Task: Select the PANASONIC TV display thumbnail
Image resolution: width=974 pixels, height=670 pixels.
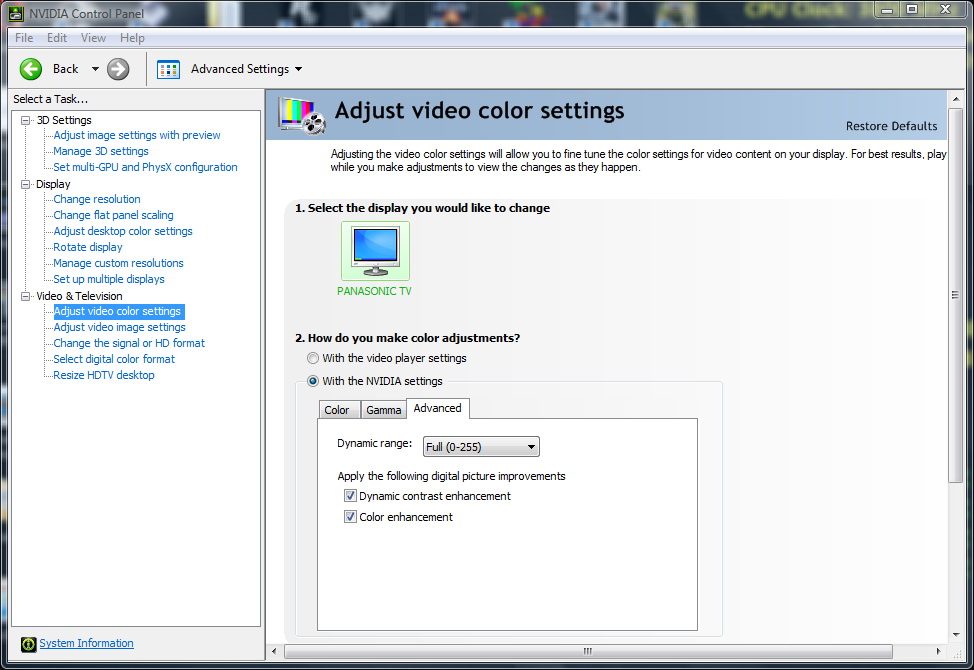Action: pos(375,251)
